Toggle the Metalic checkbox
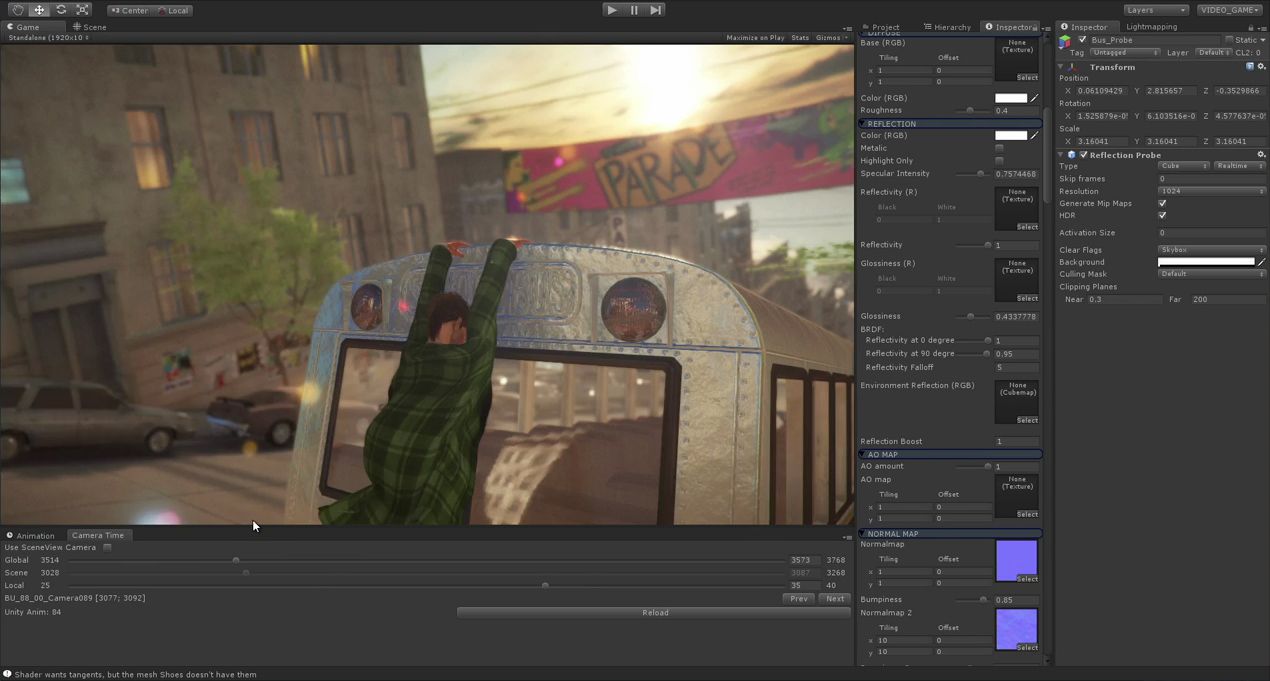Image resolution: width=1270 pixels, height=681 pixels. 999,148
